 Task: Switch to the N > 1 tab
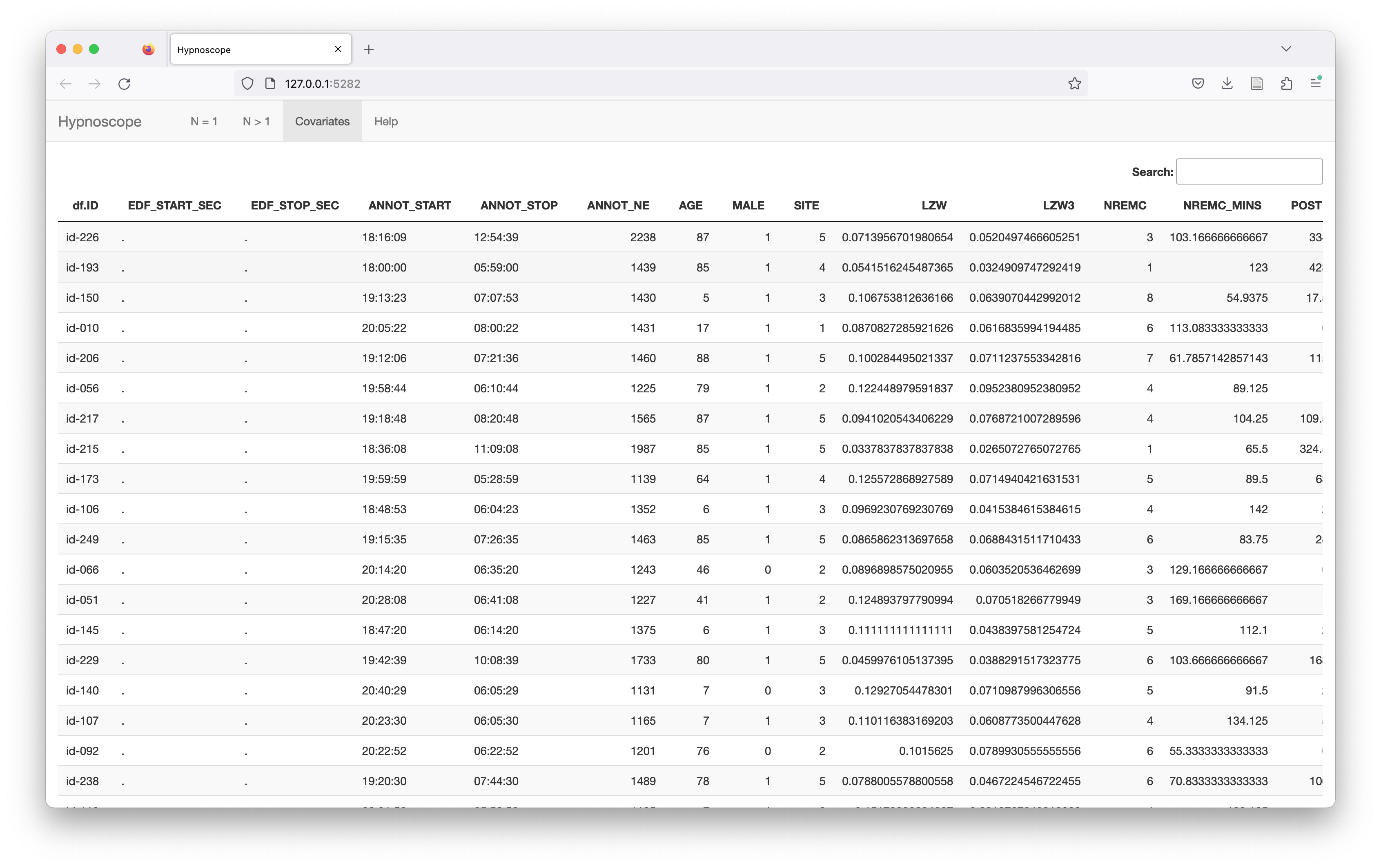coord(256,122)
